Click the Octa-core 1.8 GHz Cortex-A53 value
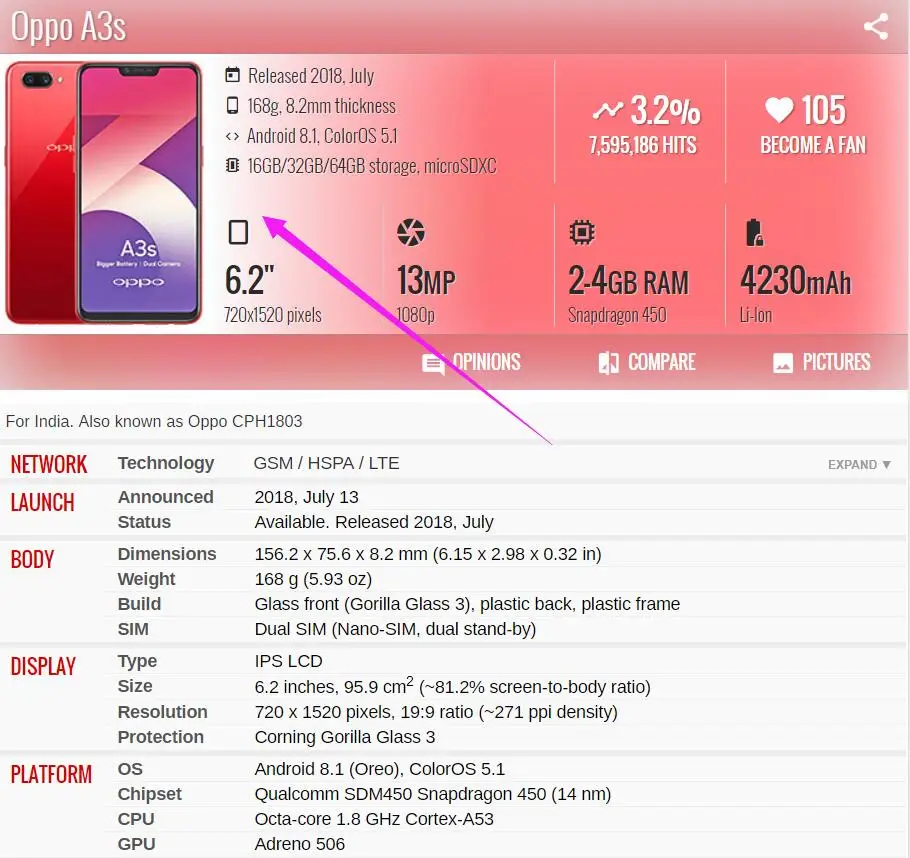 click(x=374, y=819)
